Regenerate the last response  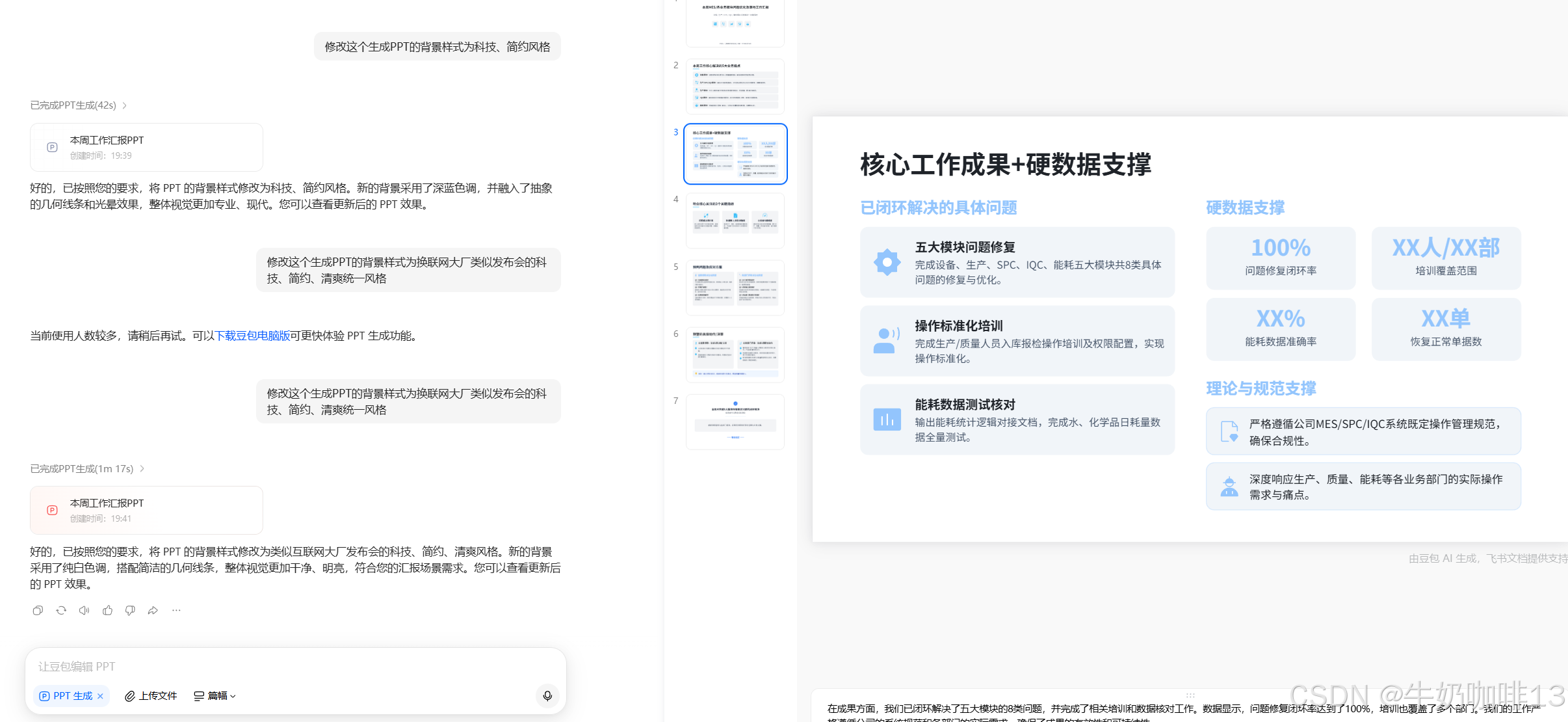61,610
